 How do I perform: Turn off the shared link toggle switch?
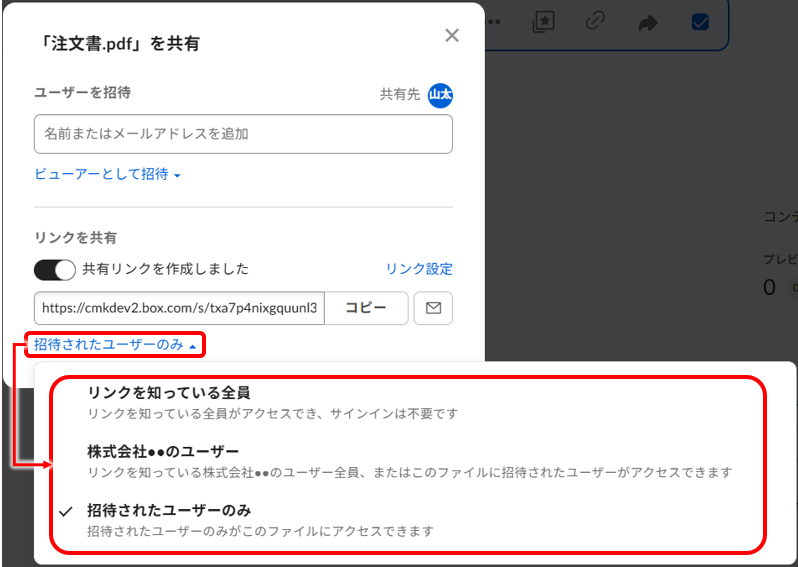[x=54, y=269]
